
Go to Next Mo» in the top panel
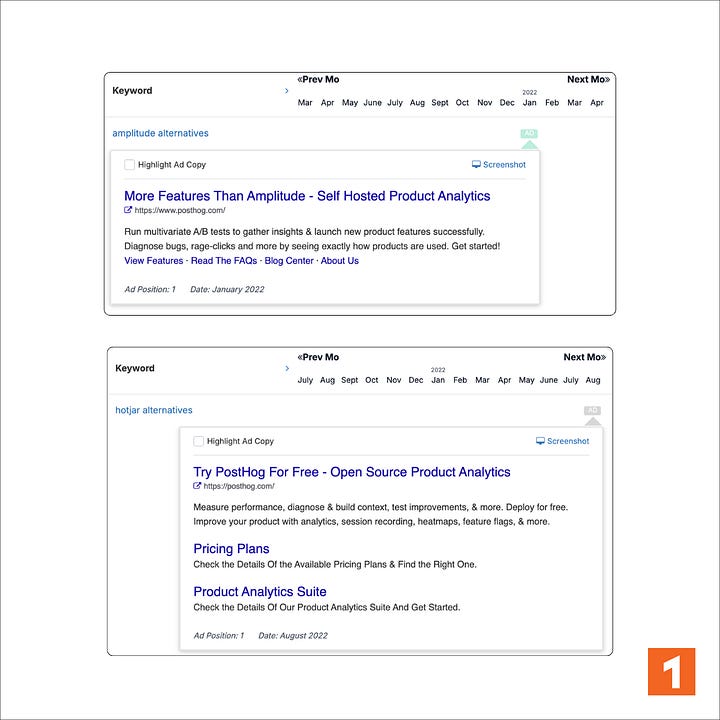point(588,79)
